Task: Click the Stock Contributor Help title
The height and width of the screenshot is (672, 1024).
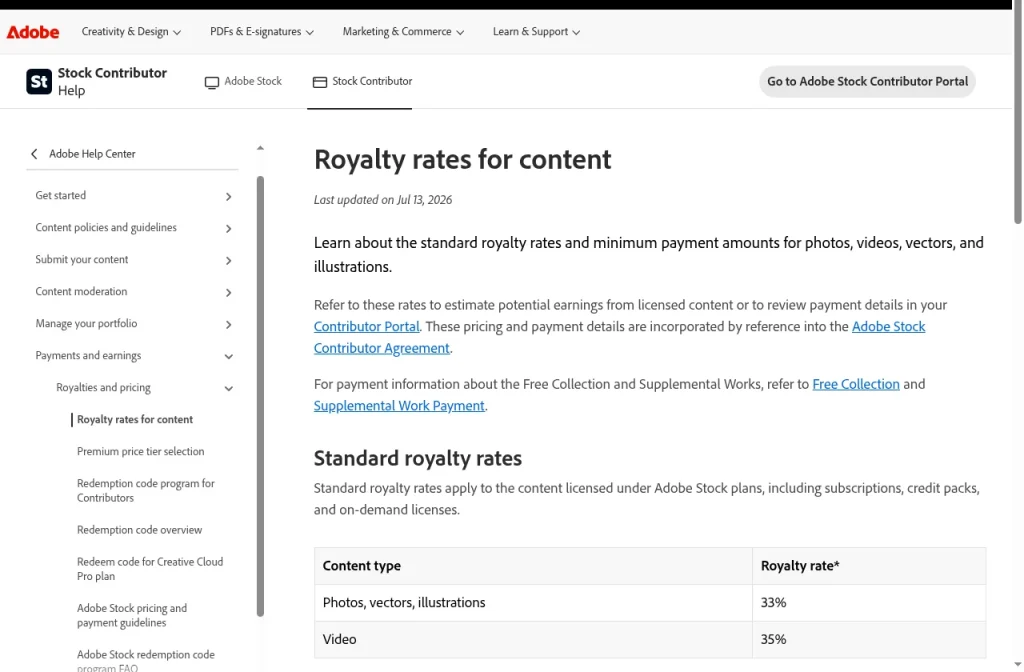Action: click(x=112, y=82)
